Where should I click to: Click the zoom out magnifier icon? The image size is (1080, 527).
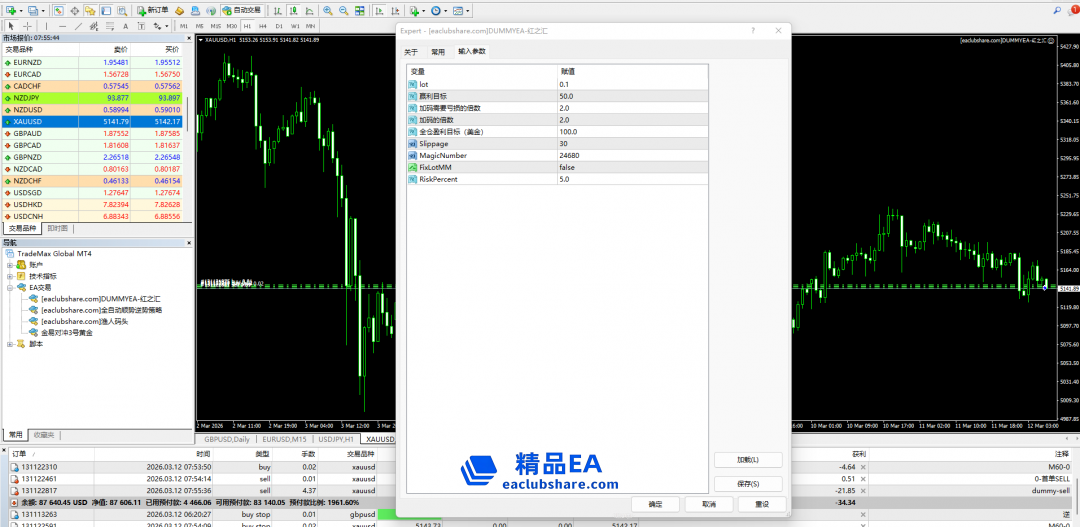click(343, 10)
